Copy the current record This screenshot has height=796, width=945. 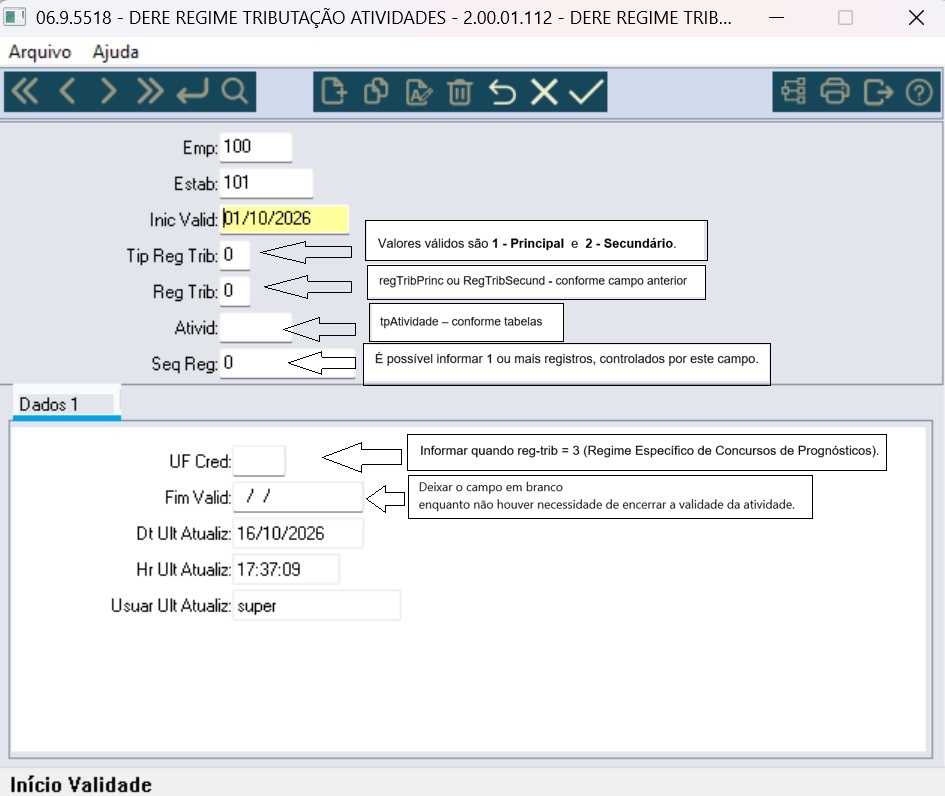[x=376, y=92]
